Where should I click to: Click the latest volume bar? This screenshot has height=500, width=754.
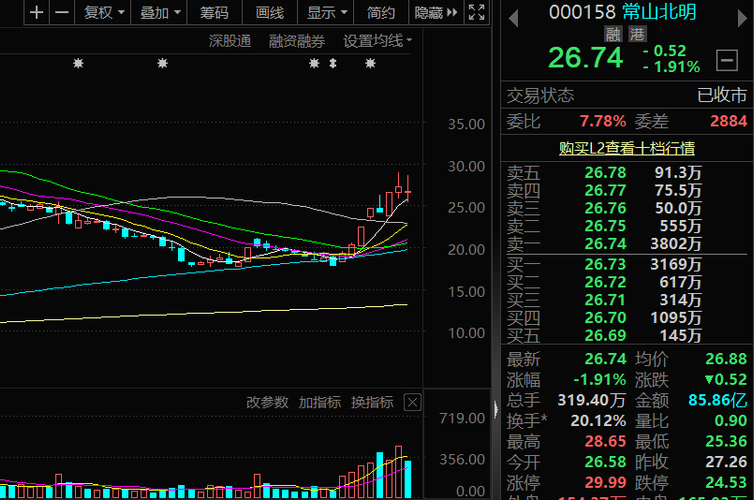point(408,479)
